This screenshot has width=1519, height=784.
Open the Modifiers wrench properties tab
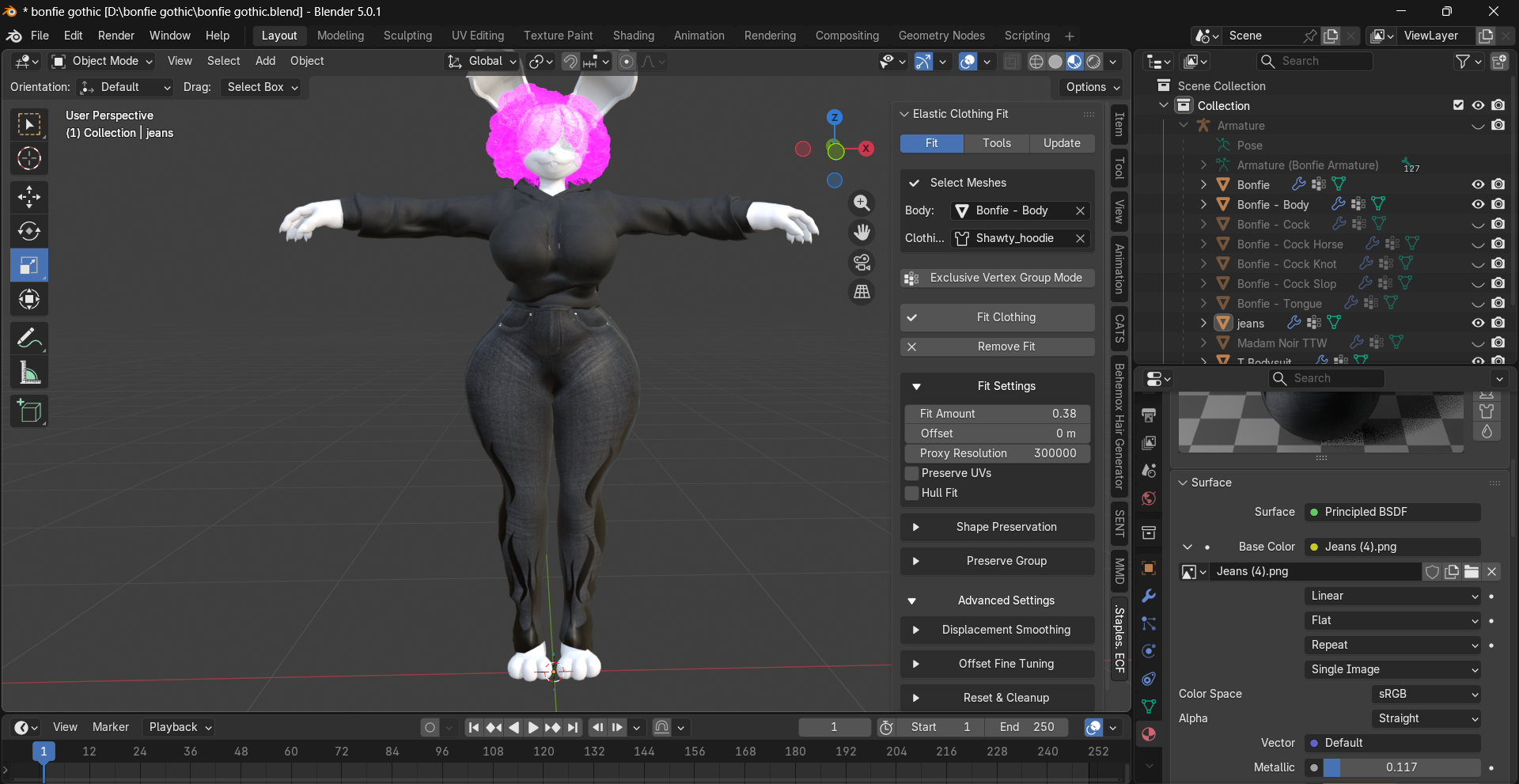[1149, 596]
